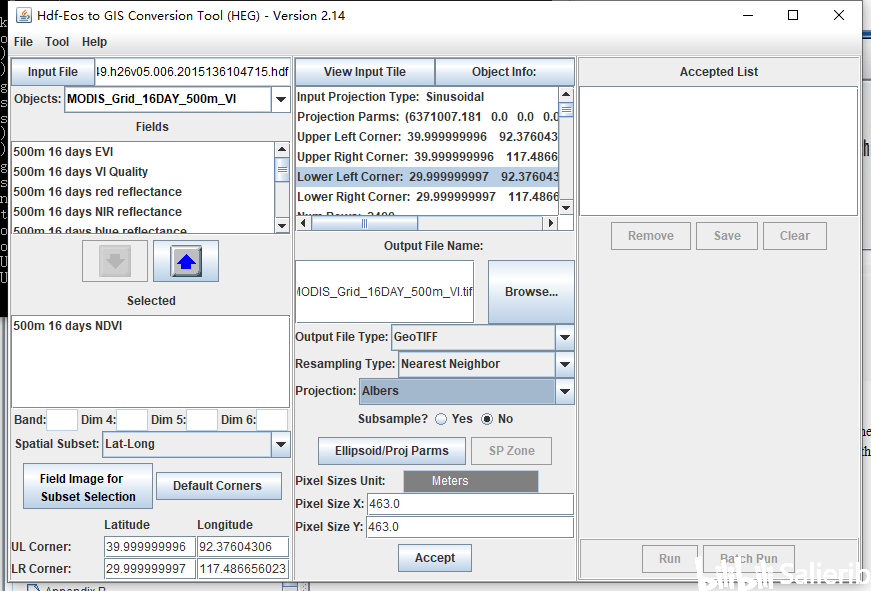
Task: Click the Object Info button
Action: 504,72
